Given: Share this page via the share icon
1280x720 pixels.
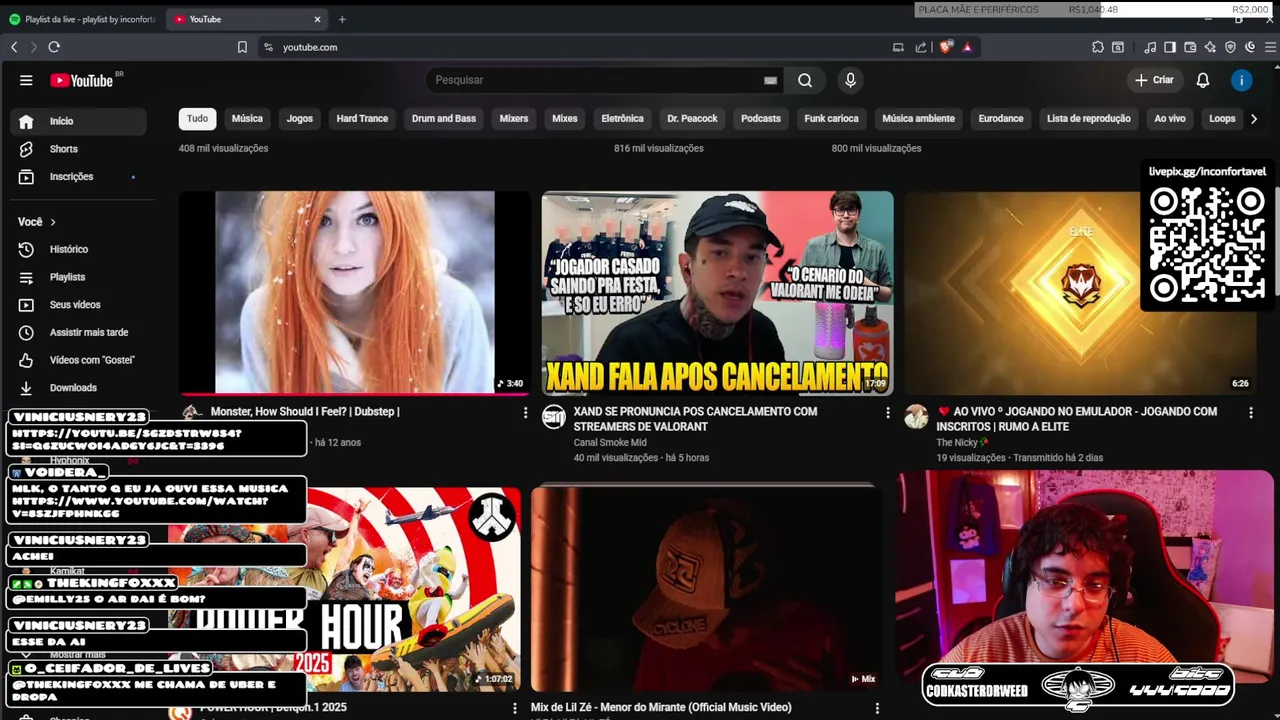Looking at the screenshot, I should [921, 47].
